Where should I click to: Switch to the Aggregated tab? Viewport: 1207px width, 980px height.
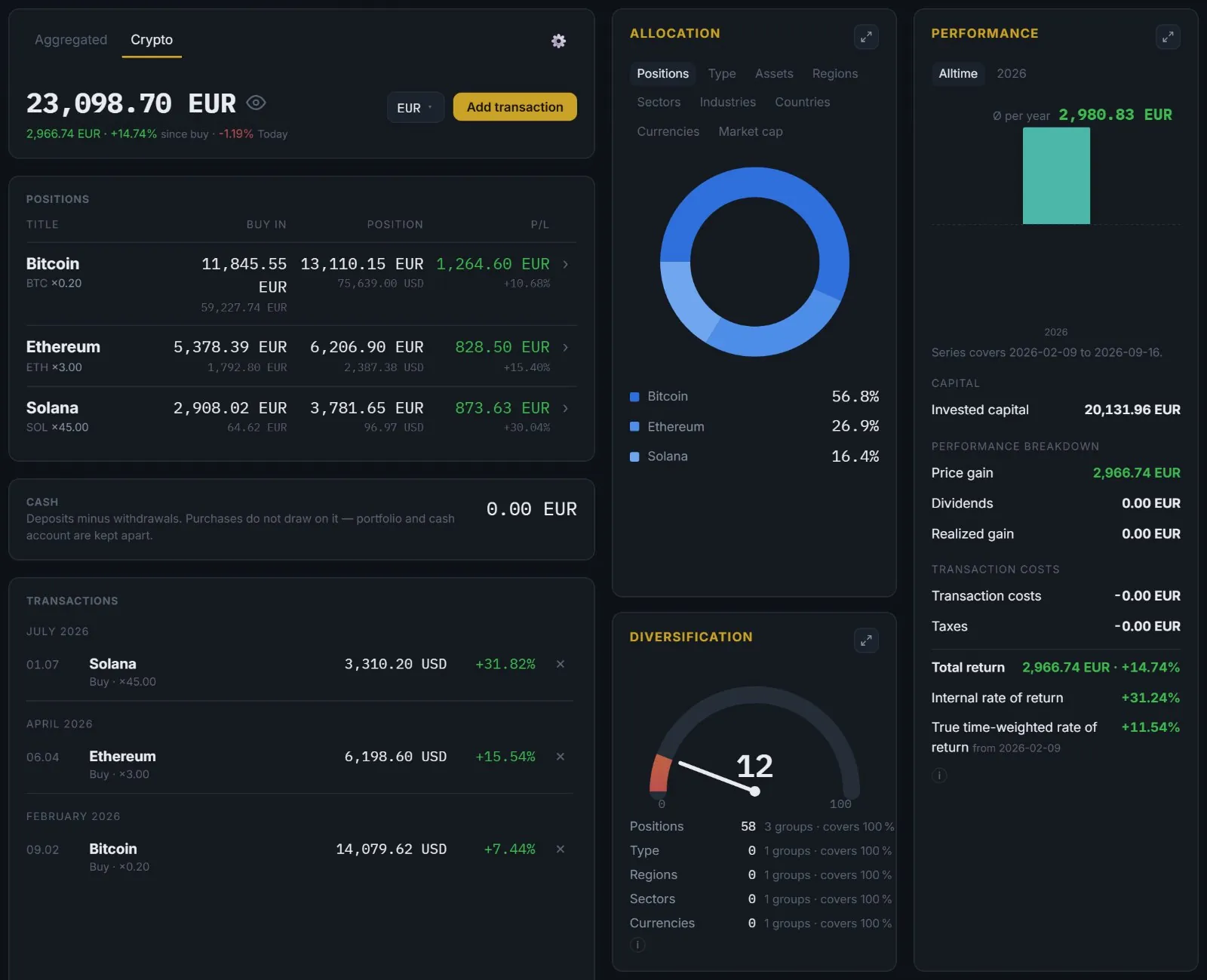[71, 39]
